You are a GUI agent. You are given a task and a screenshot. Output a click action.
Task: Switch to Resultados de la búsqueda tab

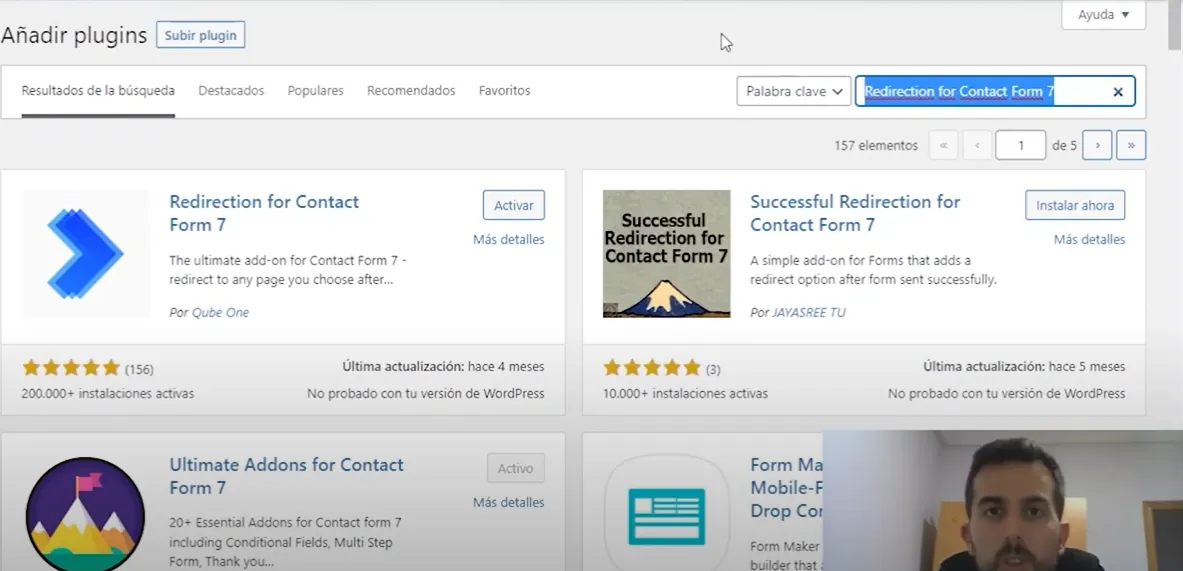(x=98, y=91)
